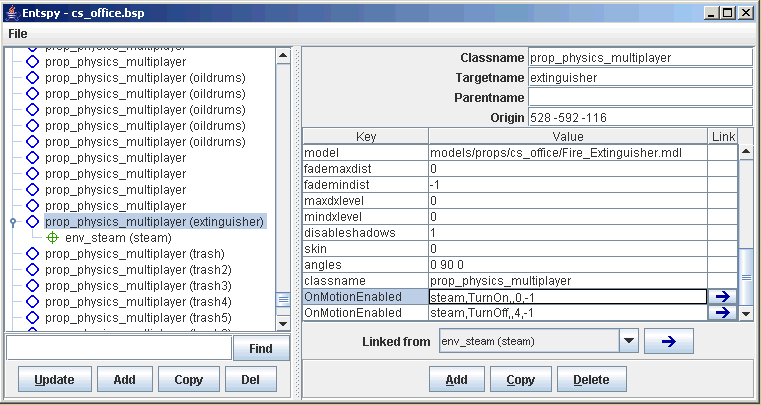Select the env_steam (steam) tree item
This screenshot has height=405, width=761.
coord(118,238)
